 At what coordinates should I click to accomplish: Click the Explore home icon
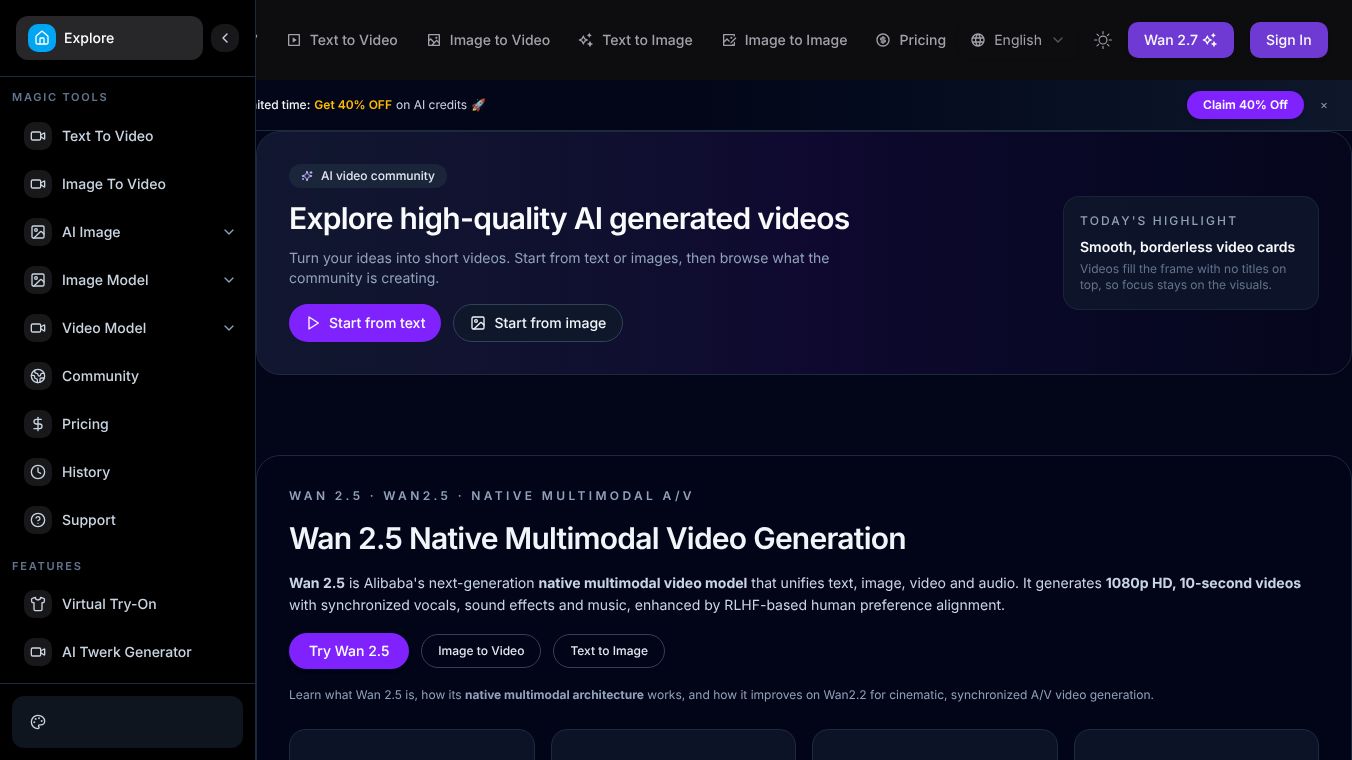(42, 38)
